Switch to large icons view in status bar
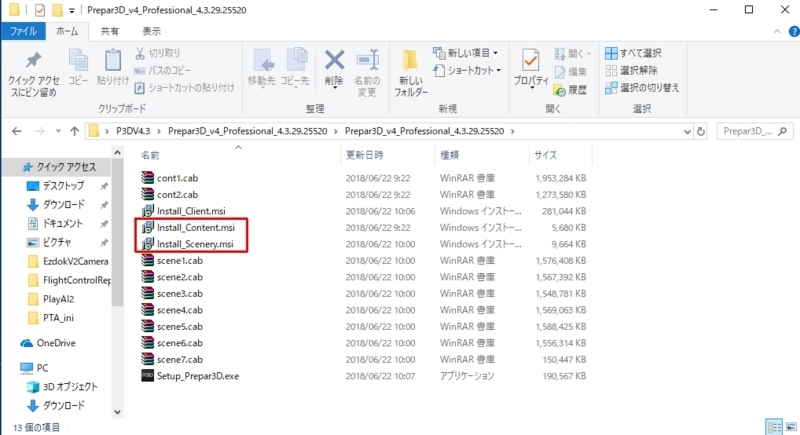Viewport: 800px width, 435px height. (x=791, y=427)
